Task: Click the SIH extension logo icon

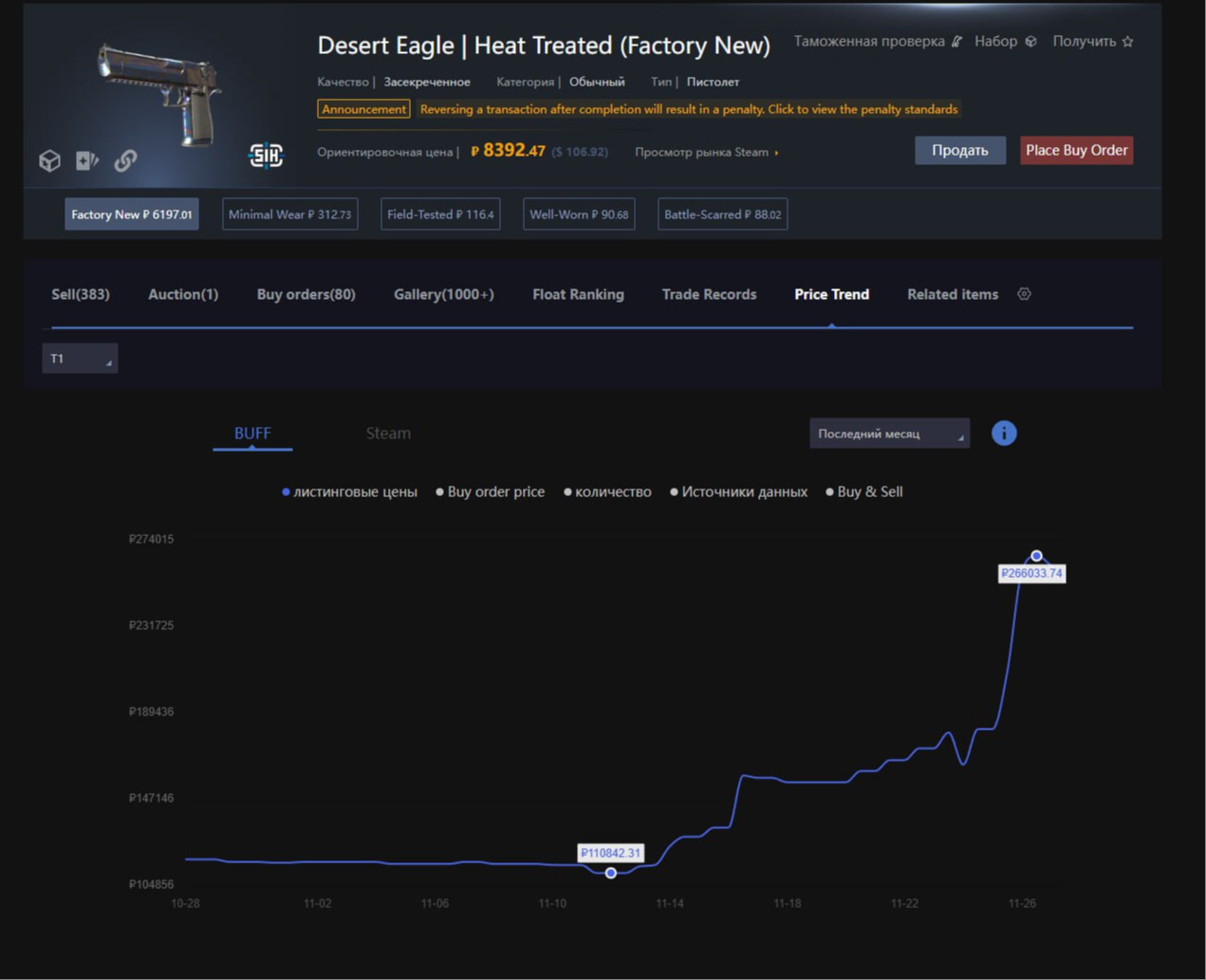Action: [x=266, y=155]
